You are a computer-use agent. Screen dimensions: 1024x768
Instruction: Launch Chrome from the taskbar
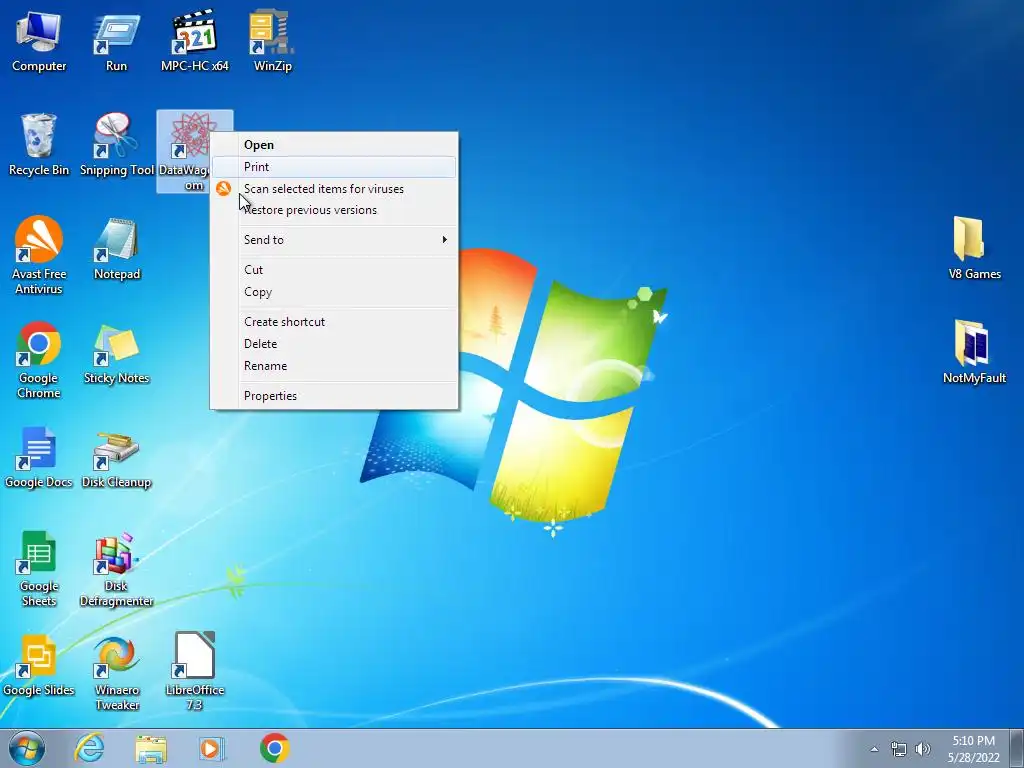[x=274, y=748]
